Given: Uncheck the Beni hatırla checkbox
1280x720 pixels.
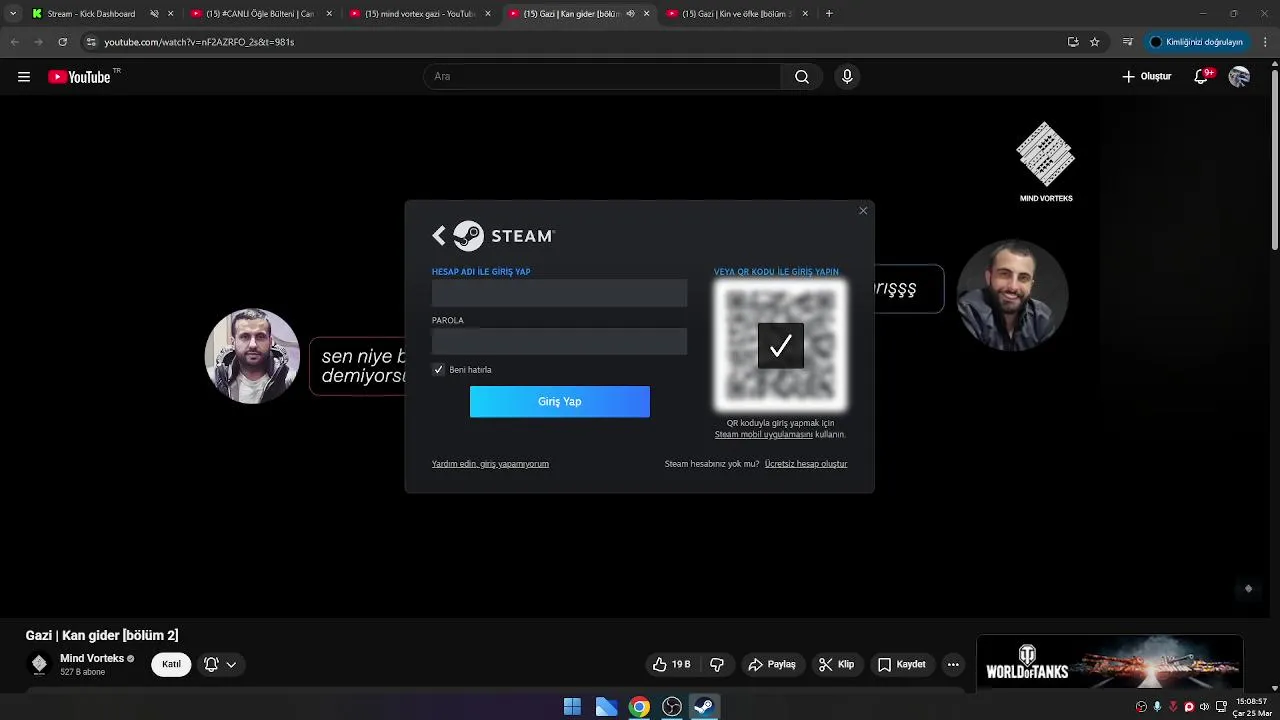Looking at the screenshot, I should click(x=438, y=370).
